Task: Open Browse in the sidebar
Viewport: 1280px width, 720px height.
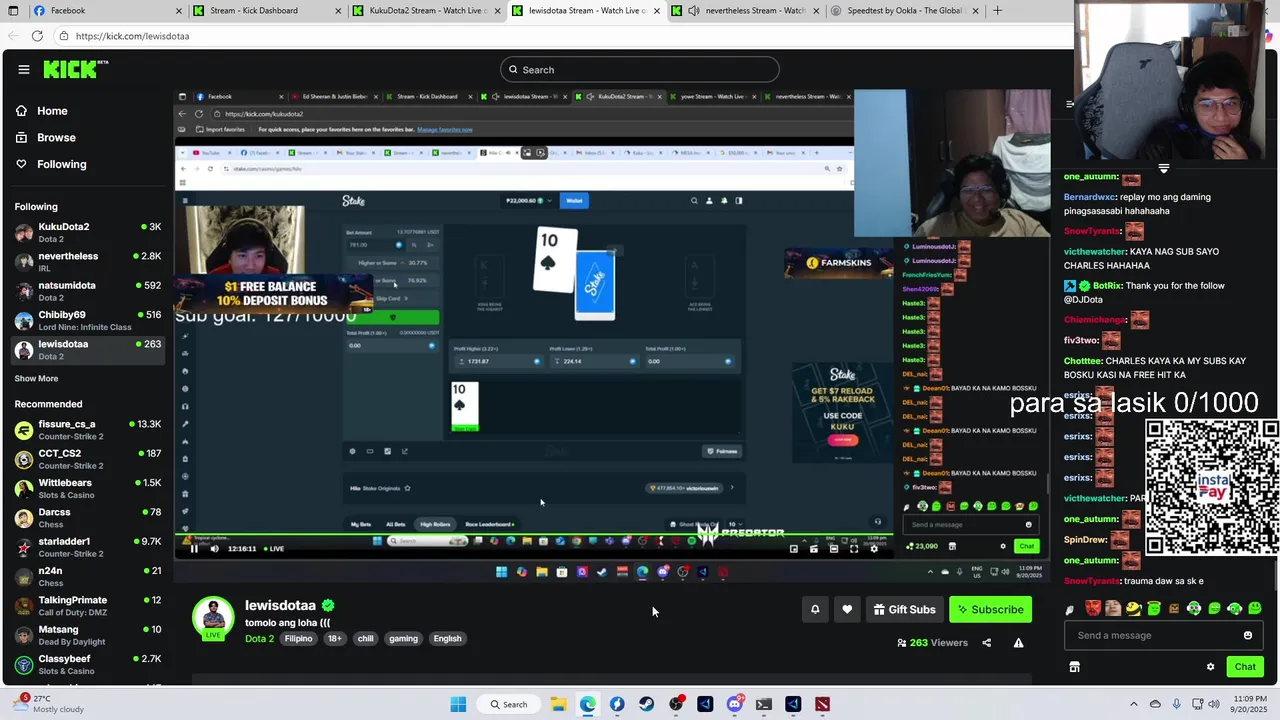Action: click(56, 137)
